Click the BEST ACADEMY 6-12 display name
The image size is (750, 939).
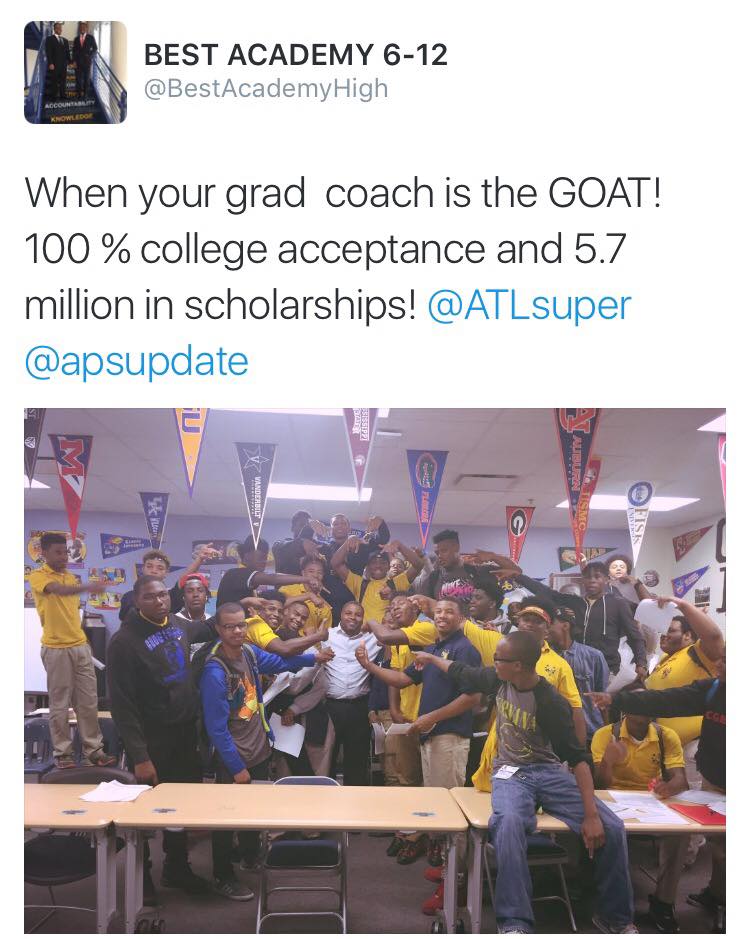(295, 55)
